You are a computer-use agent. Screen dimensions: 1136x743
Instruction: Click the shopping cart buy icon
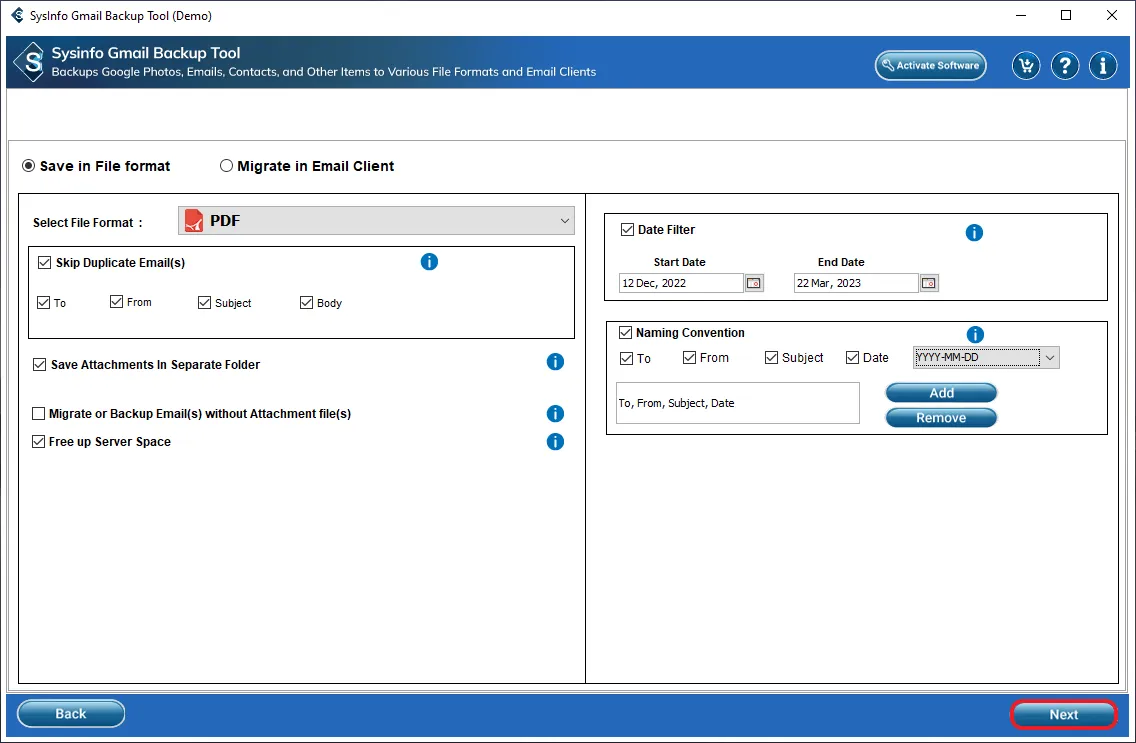tap(1025, 66)
